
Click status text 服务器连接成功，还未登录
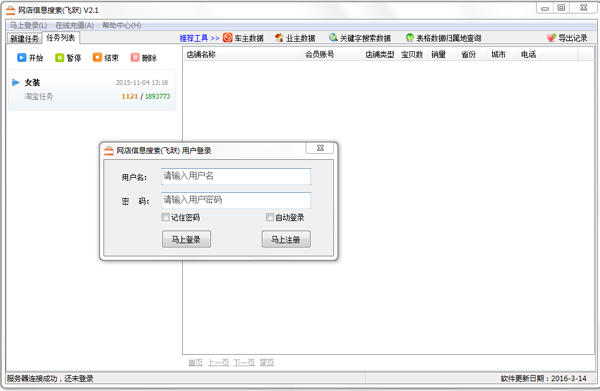[x=50, y=378]
